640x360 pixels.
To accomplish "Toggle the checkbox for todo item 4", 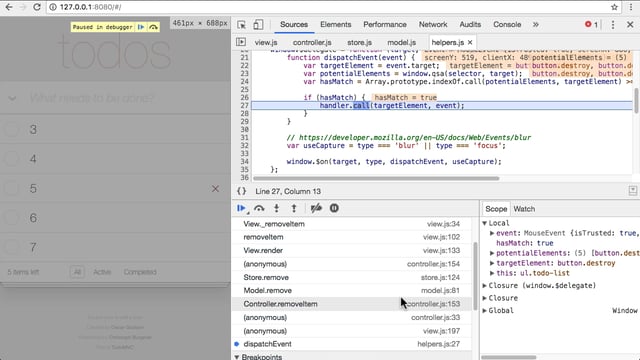I will coord(11,159).
